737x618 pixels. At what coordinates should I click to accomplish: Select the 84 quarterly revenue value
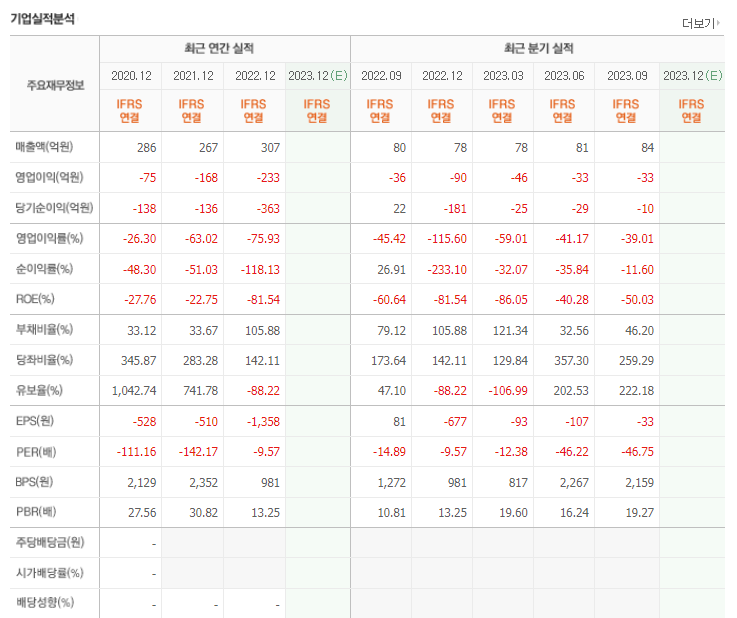(x=647, y=148)
